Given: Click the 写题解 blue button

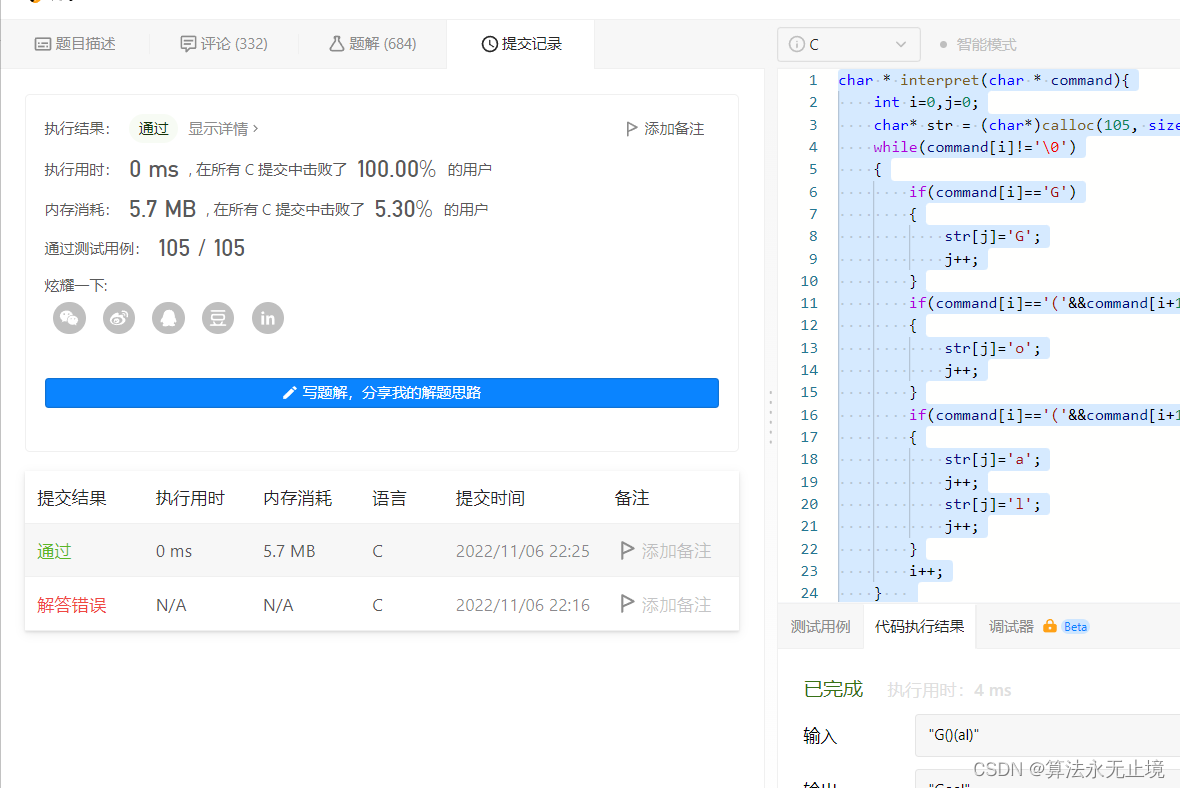Looking at the screenshot, I should pyautogui.click(x=381, y=392).
